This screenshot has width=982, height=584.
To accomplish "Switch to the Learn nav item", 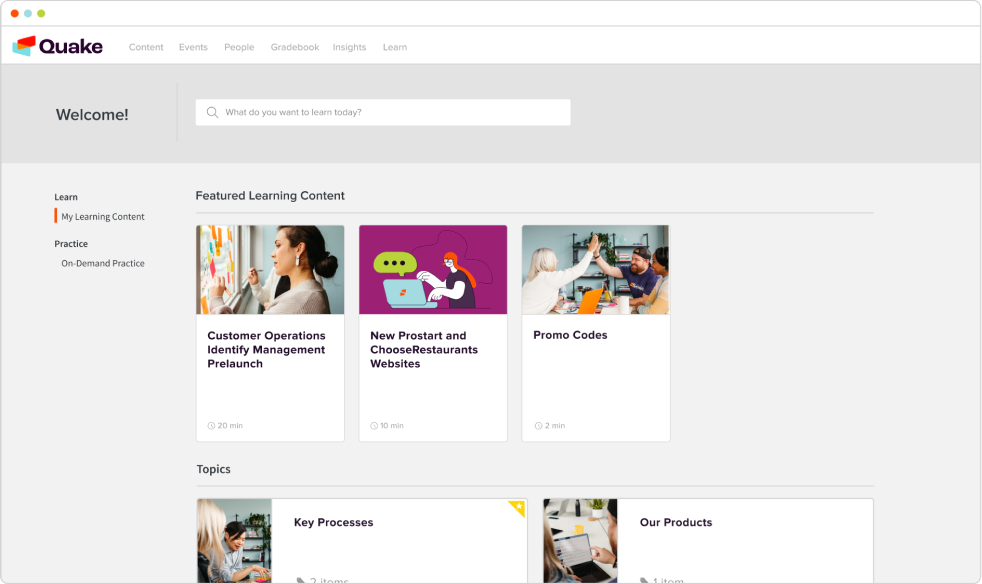I will (x=395, y=47).
